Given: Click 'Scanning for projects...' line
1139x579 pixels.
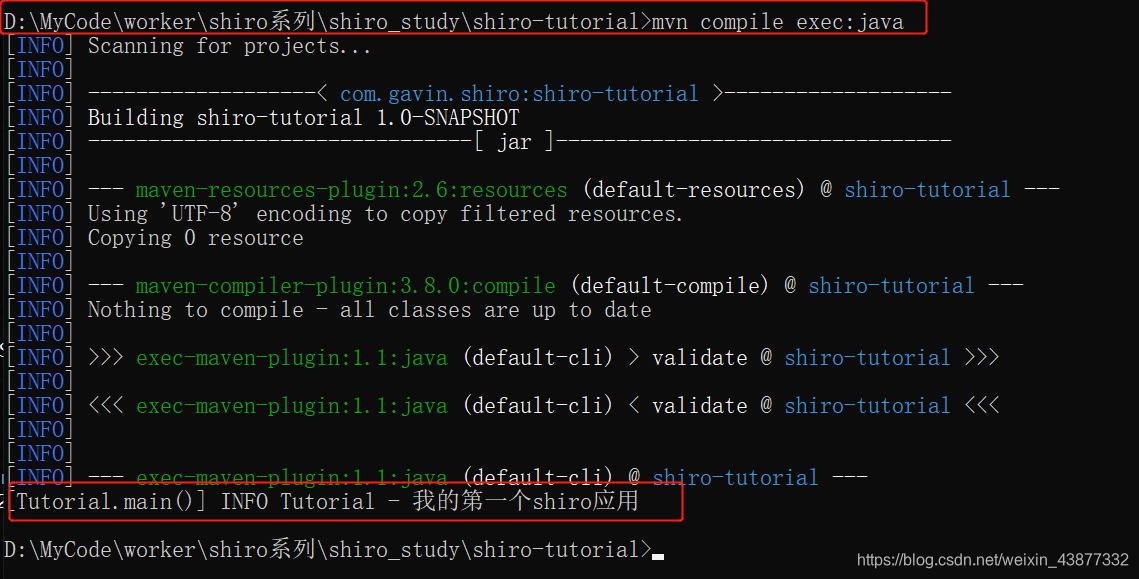Looking at the screenshot, I should (230, 46).
